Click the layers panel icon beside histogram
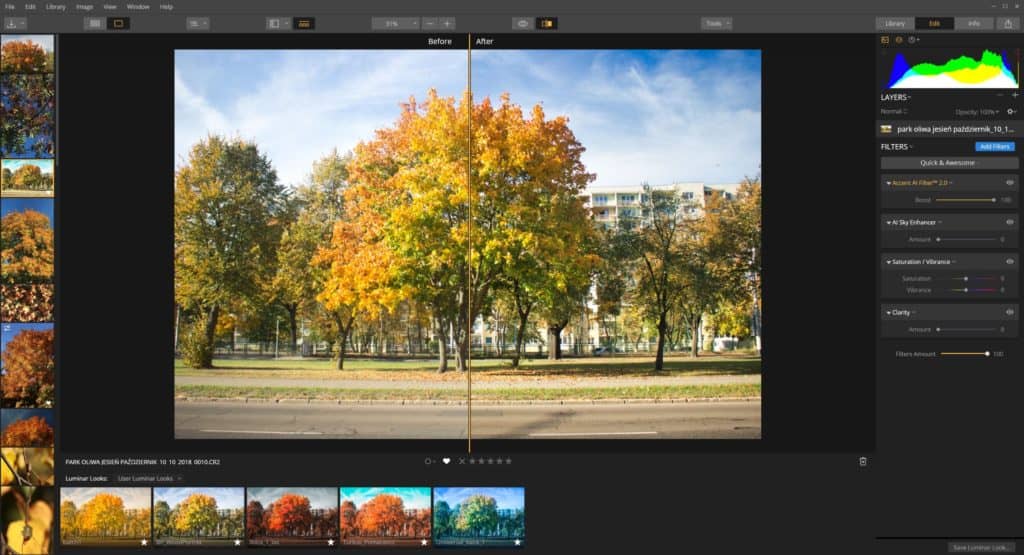Image resolution: width=1024 pixels, height=555 pixels. tap(899, 40)
